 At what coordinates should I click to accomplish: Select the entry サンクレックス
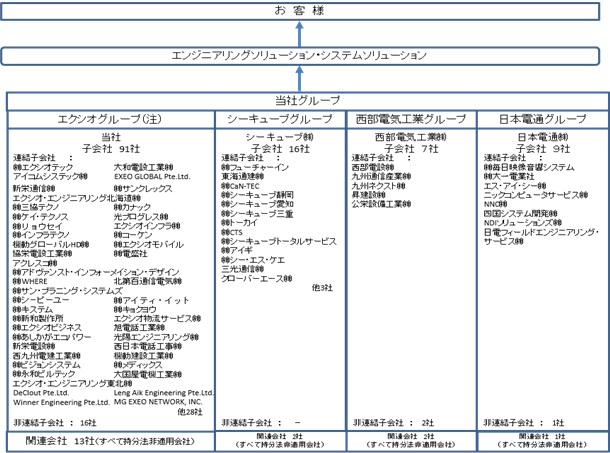(143, 189)
